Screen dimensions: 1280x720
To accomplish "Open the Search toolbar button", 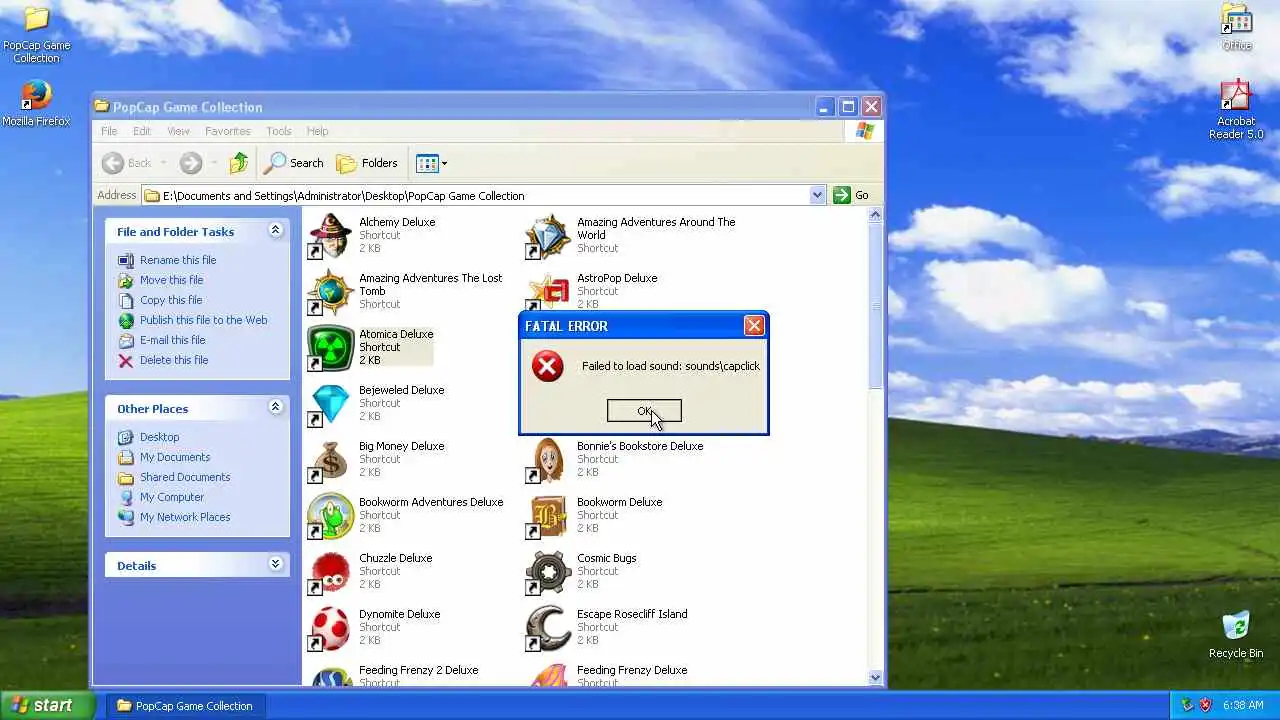I will pos(294,163).
